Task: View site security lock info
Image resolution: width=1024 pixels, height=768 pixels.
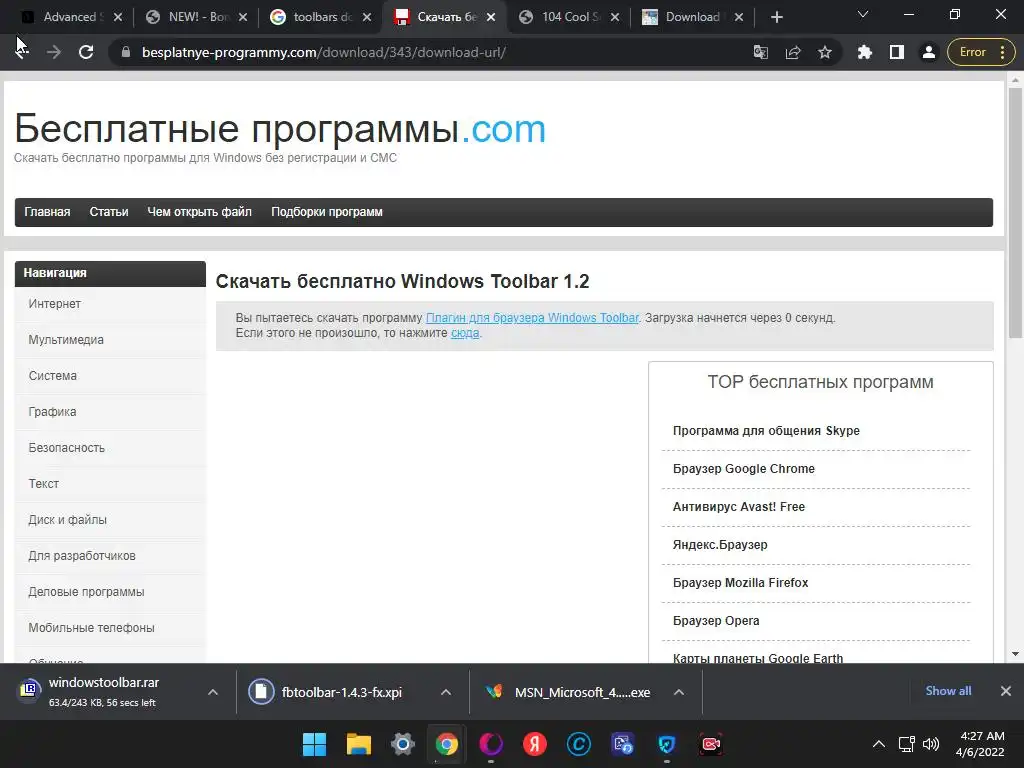Action: 126,52
